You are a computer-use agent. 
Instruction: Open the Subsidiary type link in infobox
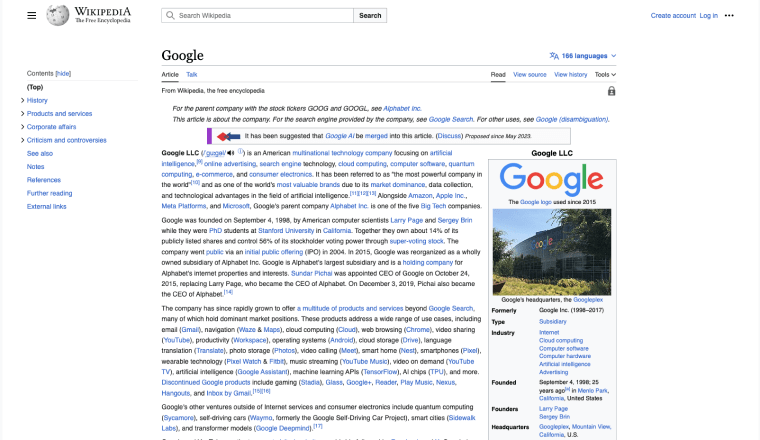(553, 322)
